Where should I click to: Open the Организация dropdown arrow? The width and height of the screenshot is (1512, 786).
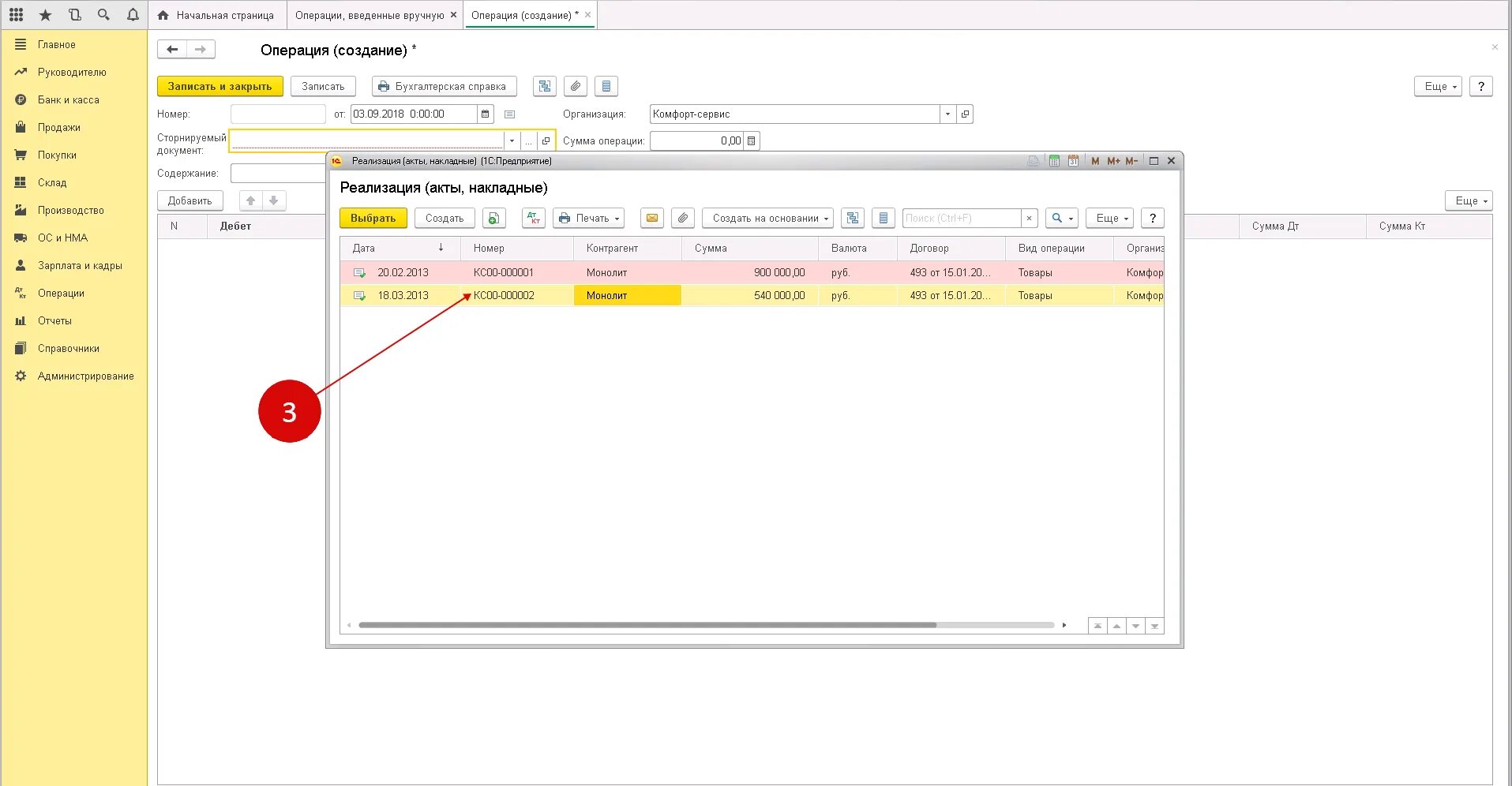[947, 114]
